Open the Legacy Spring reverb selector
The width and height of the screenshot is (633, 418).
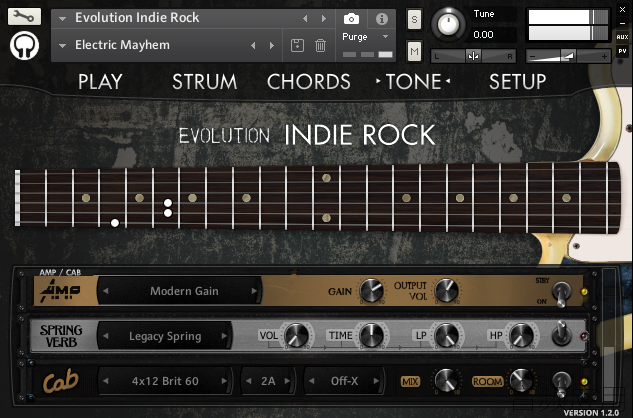(165, 336)
